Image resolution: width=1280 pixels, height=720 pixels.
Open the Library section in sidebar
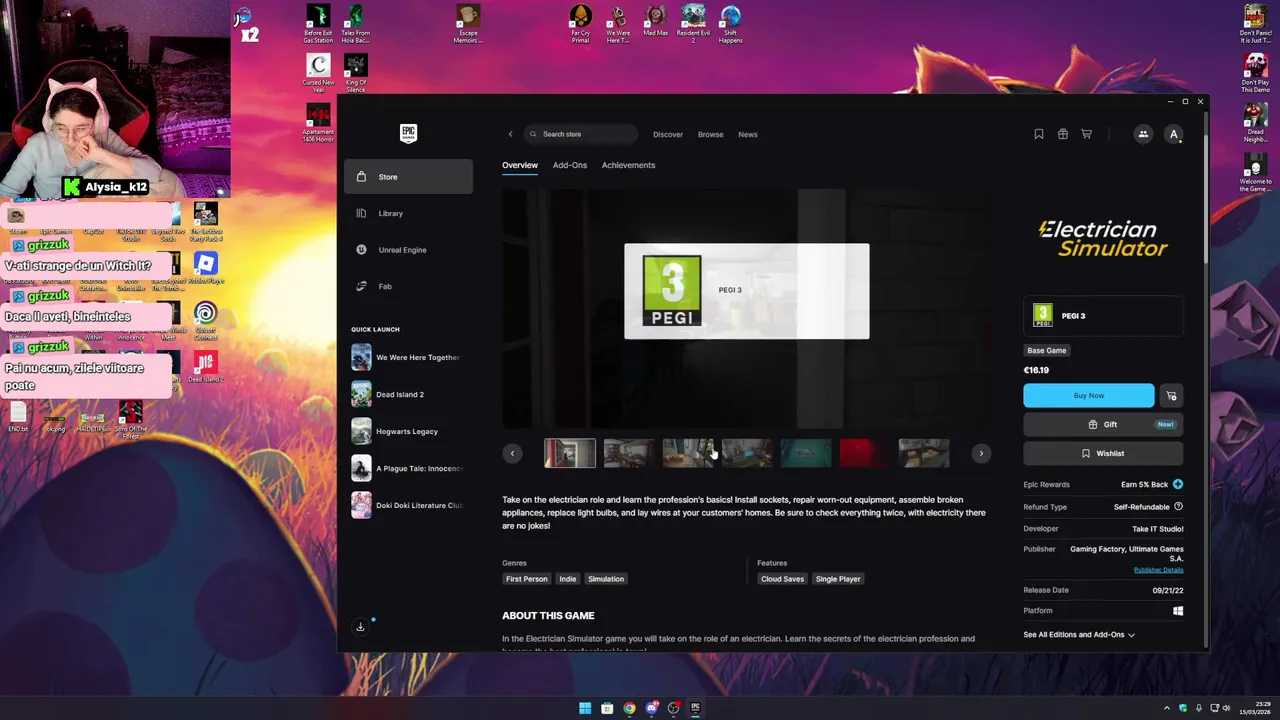(x=408, y=213)
